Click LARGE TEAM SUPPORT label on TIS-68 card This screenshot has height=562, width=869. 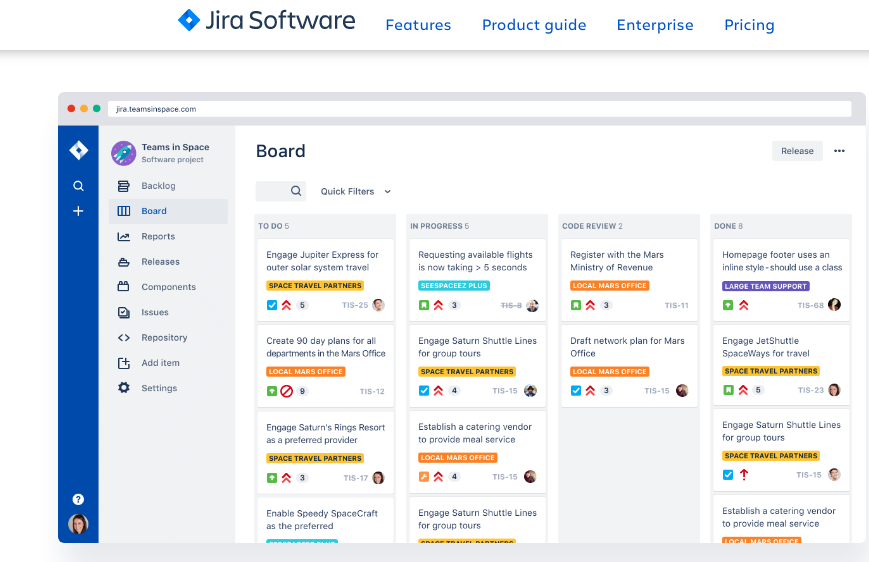tap(765, 286)
